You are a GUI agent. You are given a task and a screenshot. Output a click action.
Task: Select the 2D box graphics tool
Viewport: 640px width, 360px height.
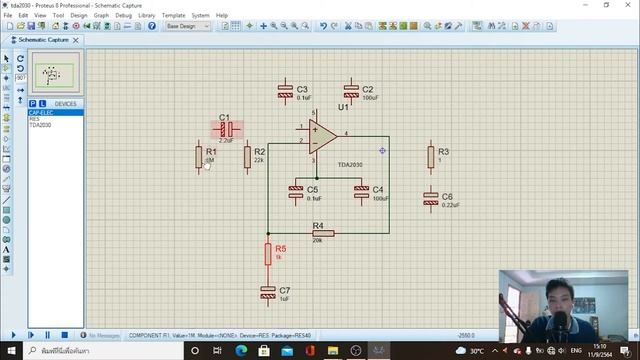click(x=6, y=210)
